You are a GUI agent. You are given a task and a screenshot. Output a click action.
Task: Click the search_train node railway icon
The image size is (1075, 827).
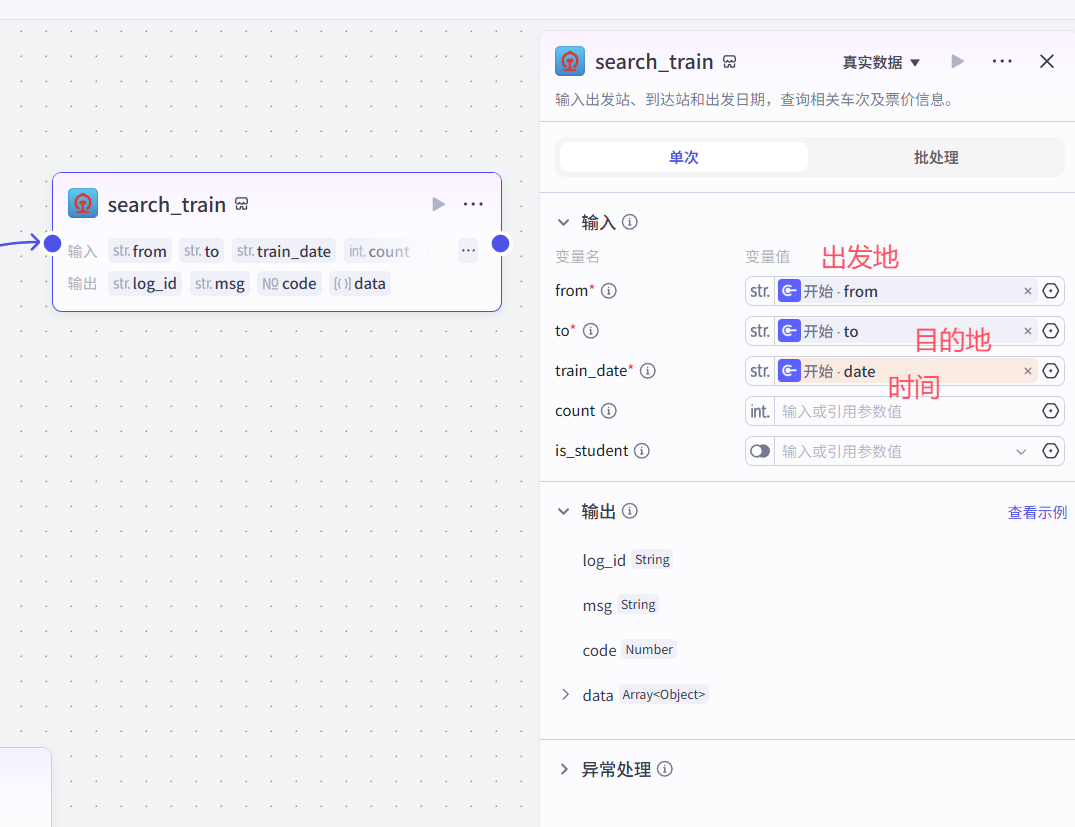pos(83,204)
